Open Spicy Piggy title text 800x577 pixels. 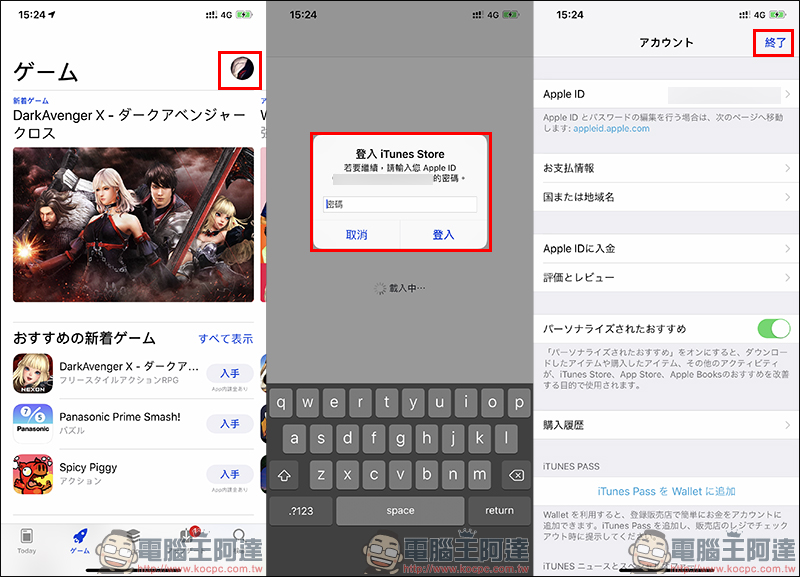[88, 467]
